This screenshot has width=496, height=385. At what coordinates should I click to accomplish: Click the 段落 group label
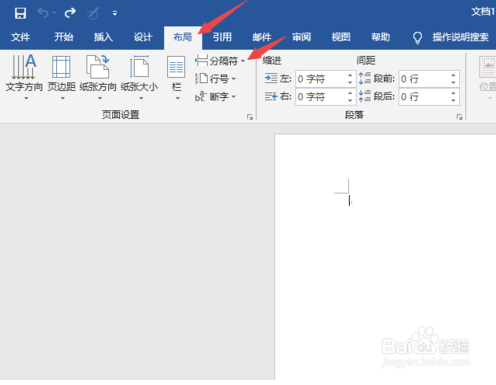[354, 115]
